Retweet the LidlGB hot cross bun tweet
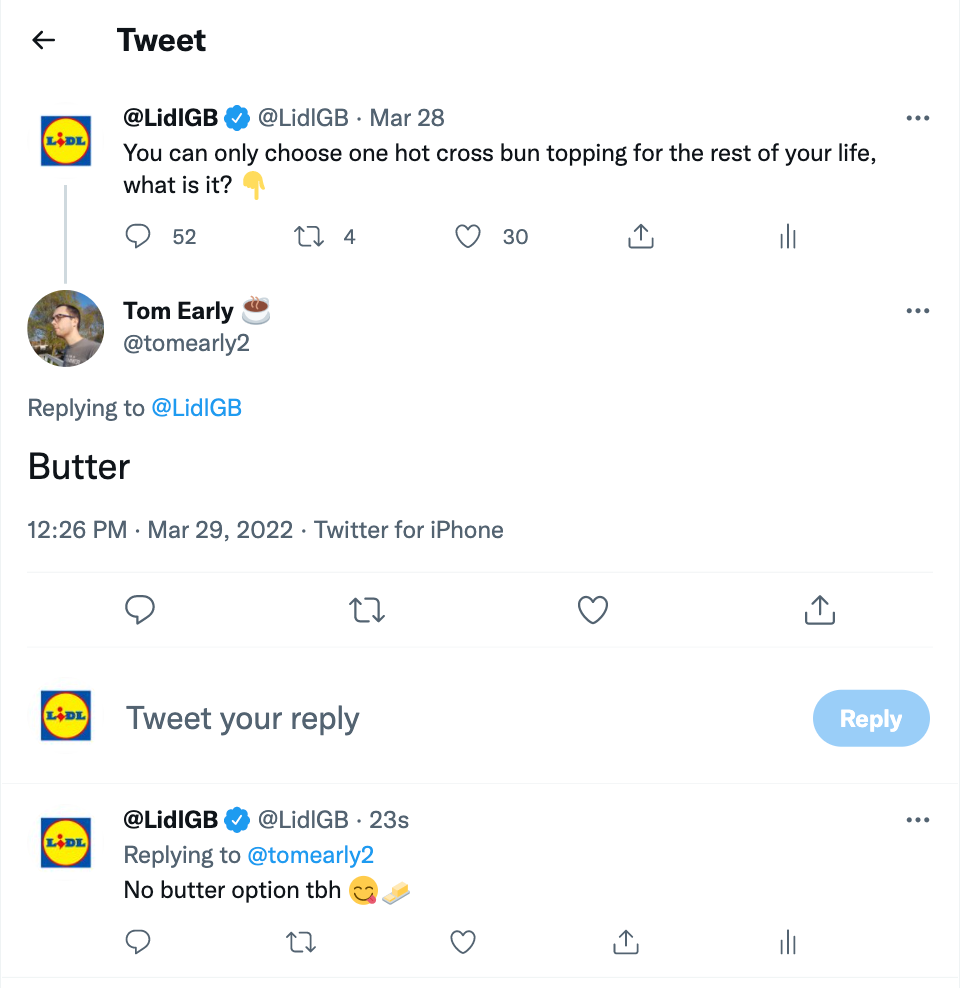The width and height of the screenshot is (970, 988). click(309, 237)
